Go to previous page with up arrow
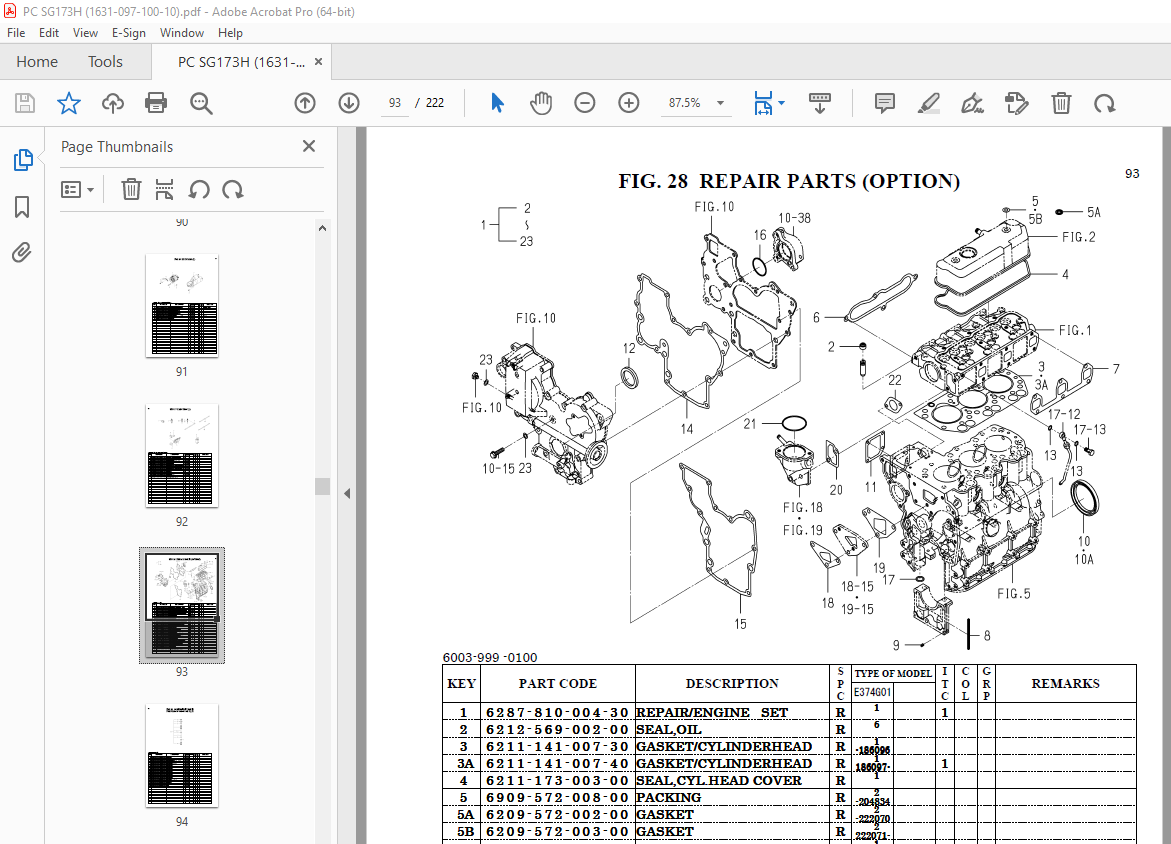1171x844 pixels. 305,103
